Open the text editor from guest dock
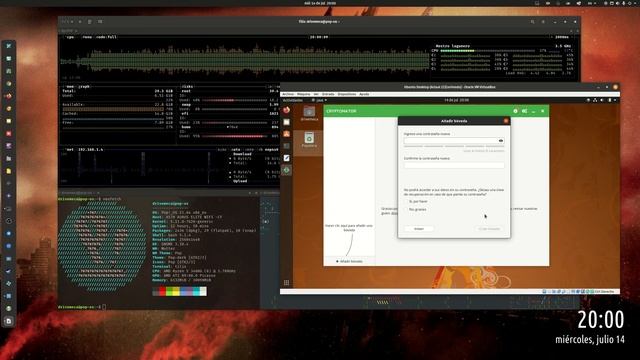640x360 pixels. [287, 158]
